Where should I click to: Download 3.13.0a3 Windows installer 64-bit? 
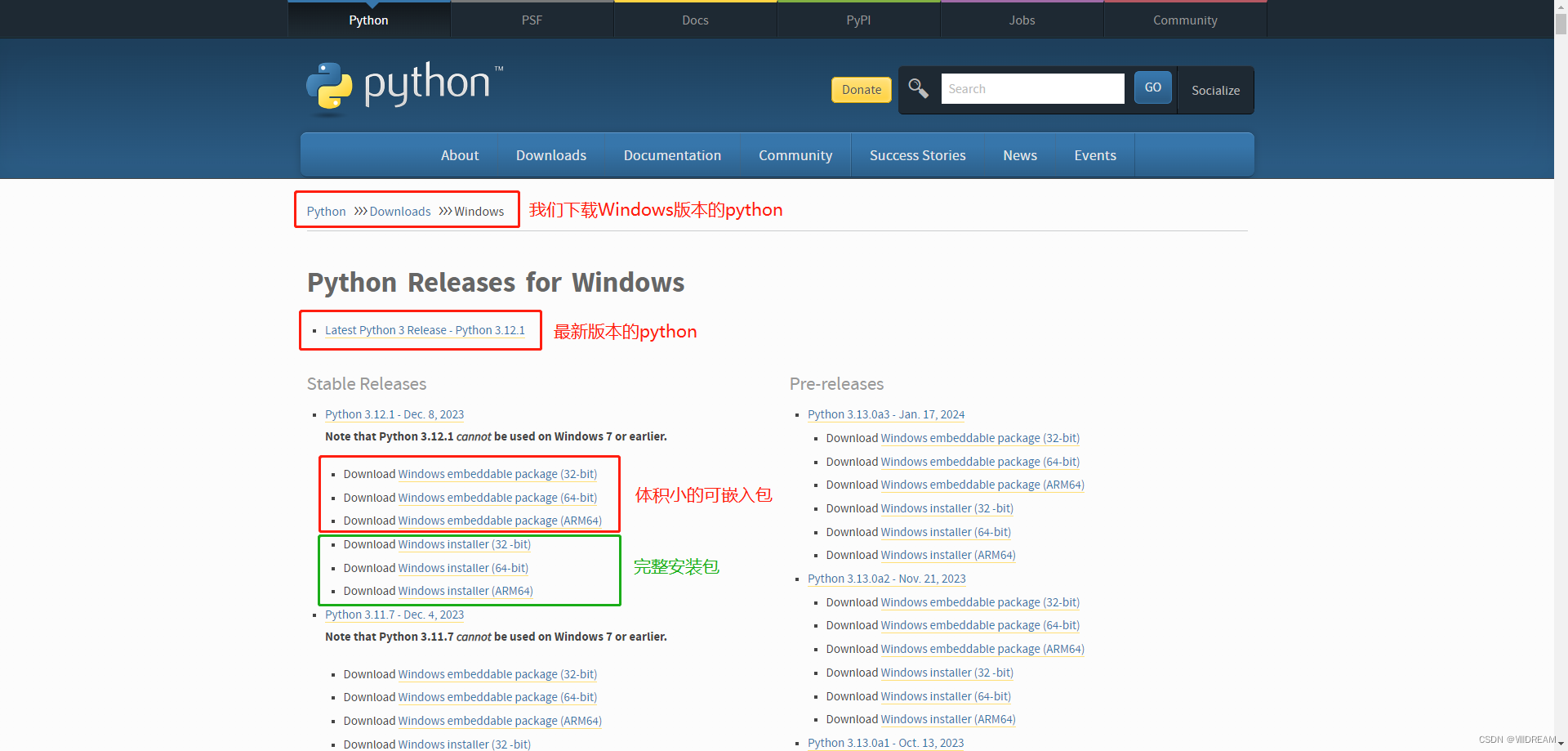tap(946, 532)
